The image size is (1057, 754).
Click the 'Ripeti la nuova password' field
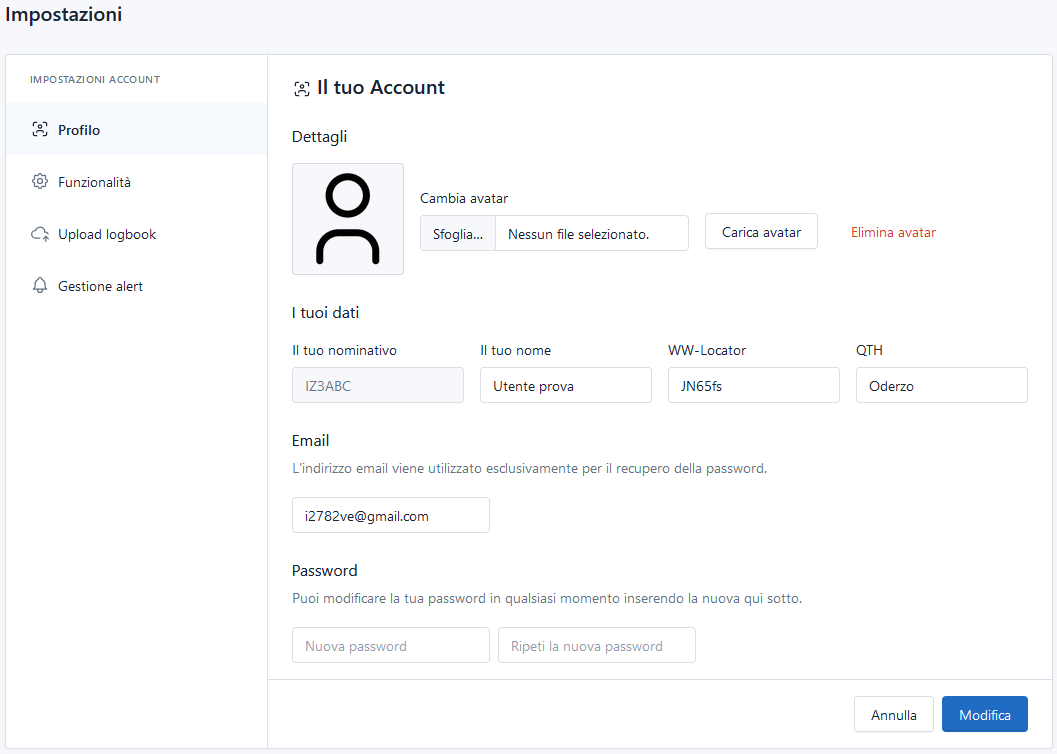point(596,645)
